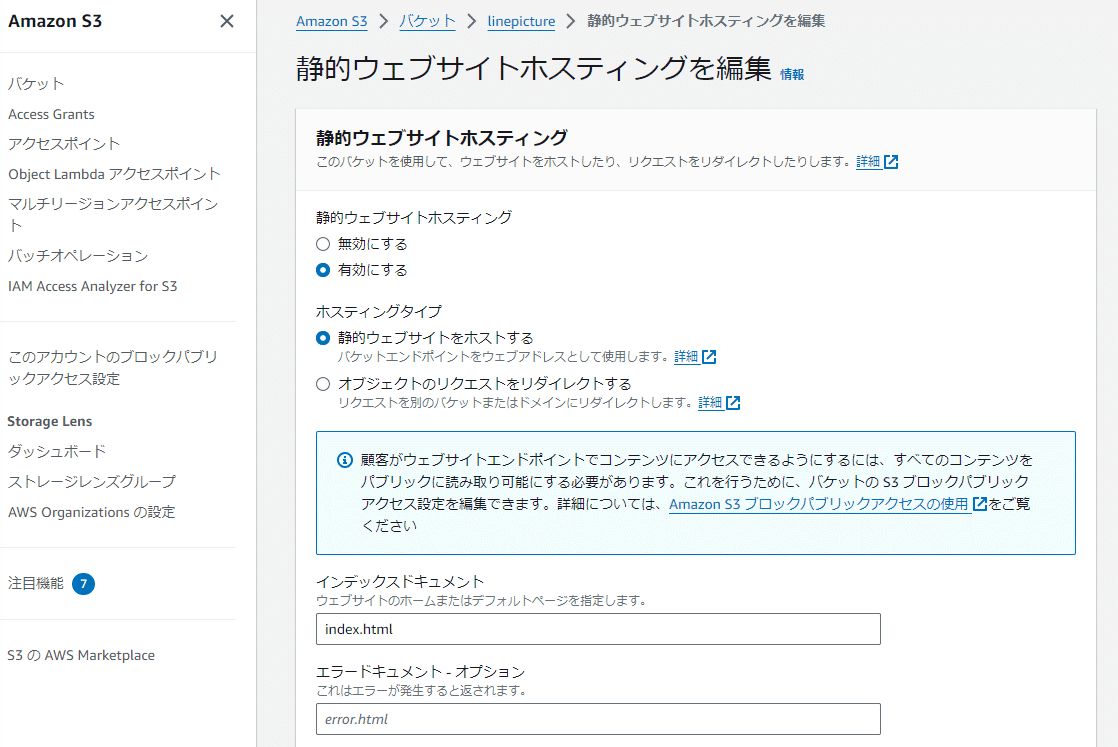
Task: Open 詳細 link in the hosting description
Action: click(868, 162)
